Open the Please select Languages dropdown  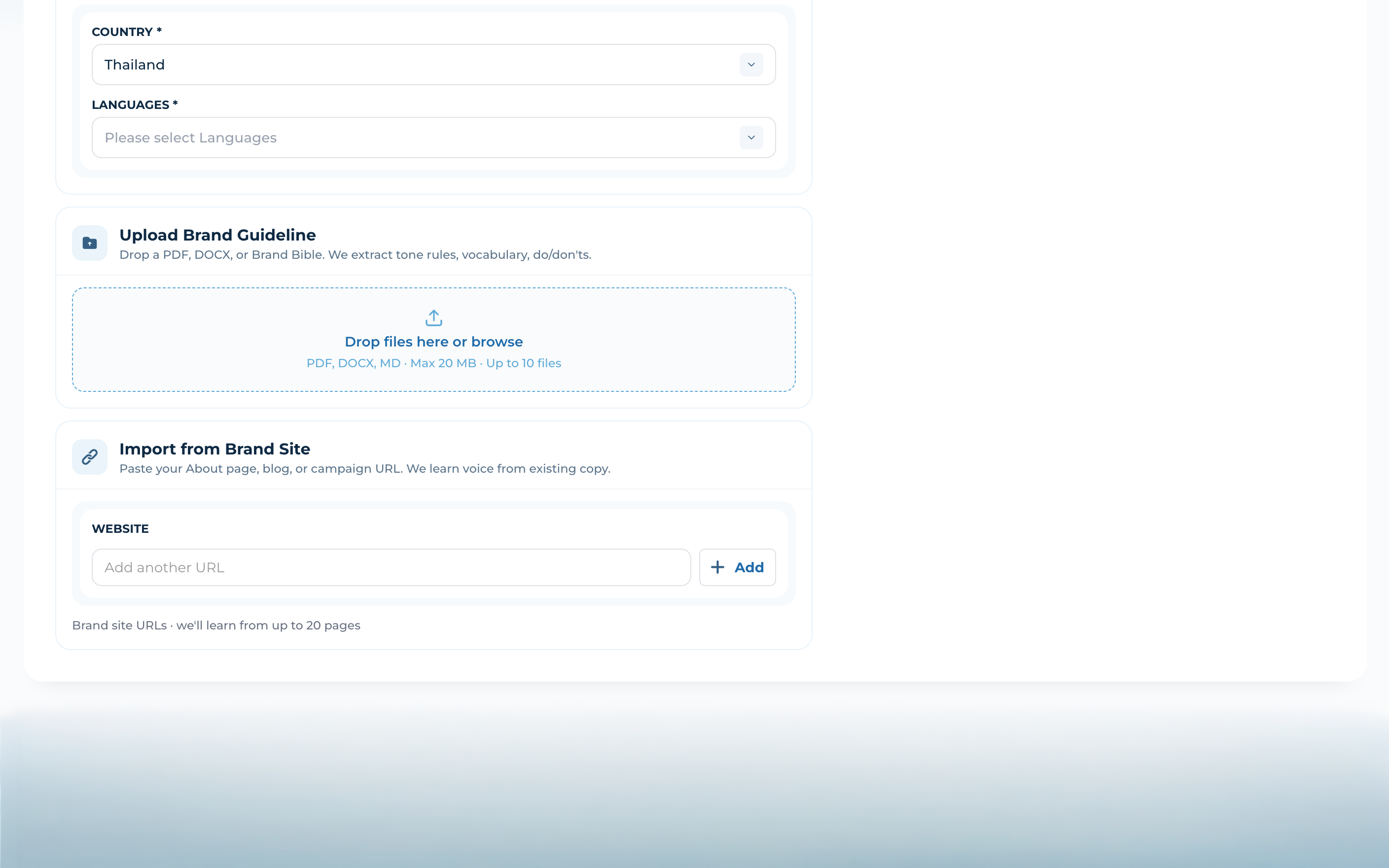tap(433, 138)
